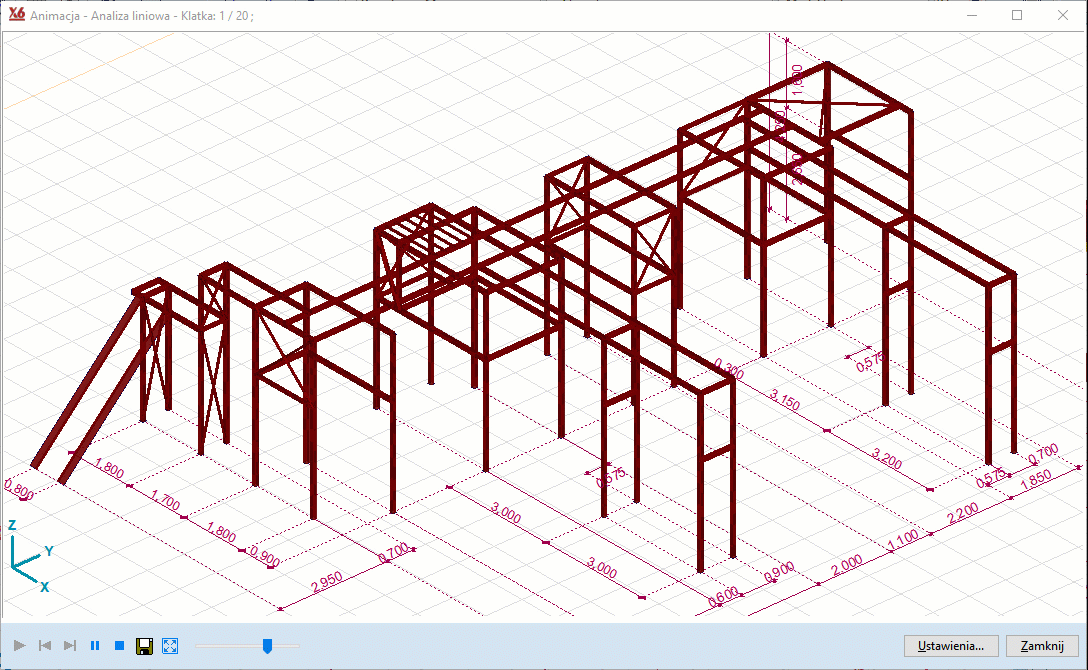Screen dimensions: 1088x670
Task: Step to the next animation frame
Action: [x=70, y=646]
